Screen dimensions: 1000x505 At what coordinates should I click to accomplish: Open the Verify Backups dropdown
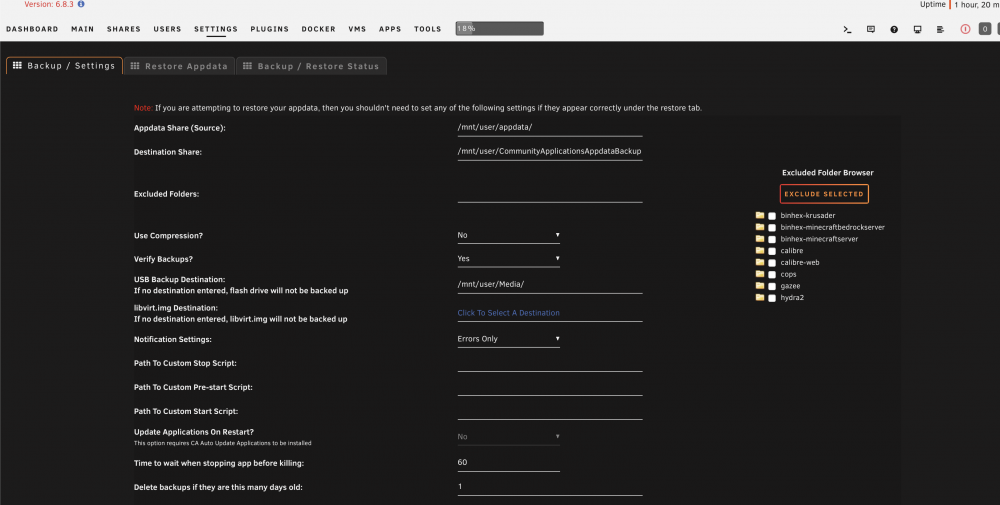pos(508,259)
